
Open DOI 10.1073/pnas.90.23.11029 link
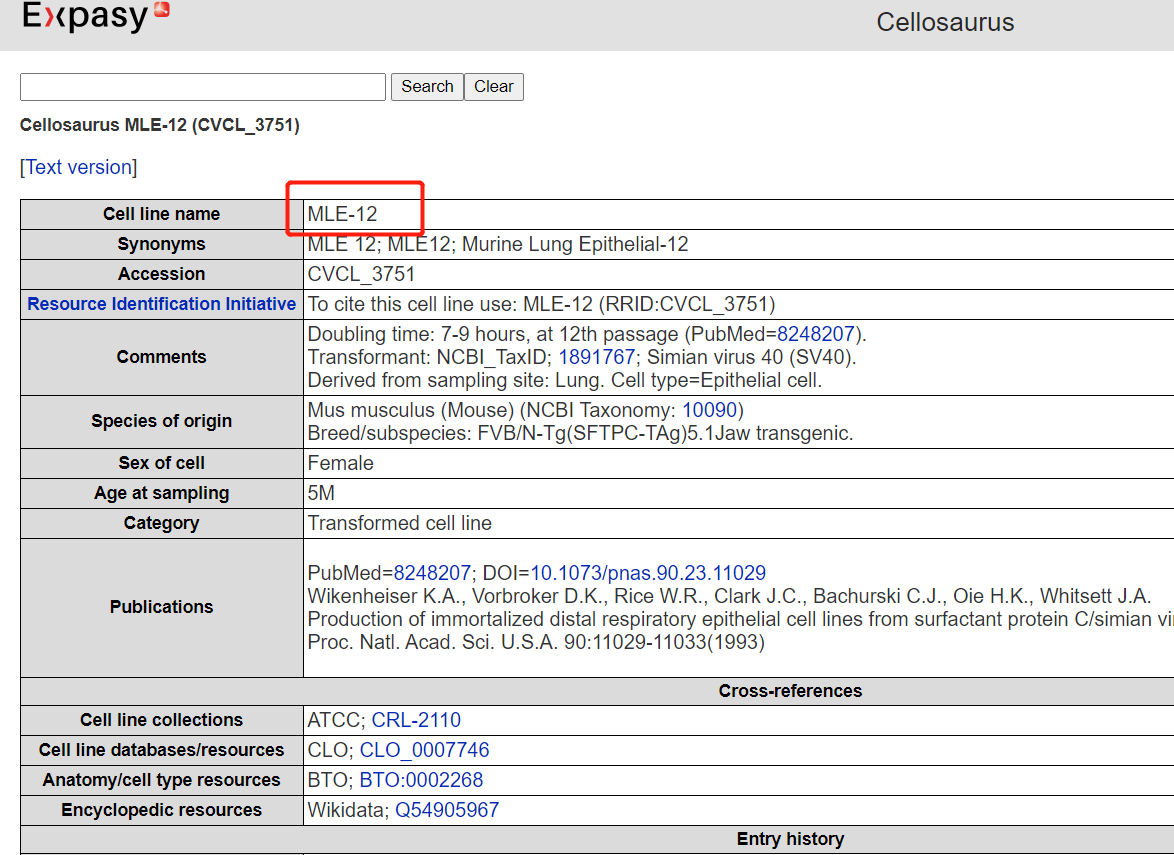(x=648, y=573)
